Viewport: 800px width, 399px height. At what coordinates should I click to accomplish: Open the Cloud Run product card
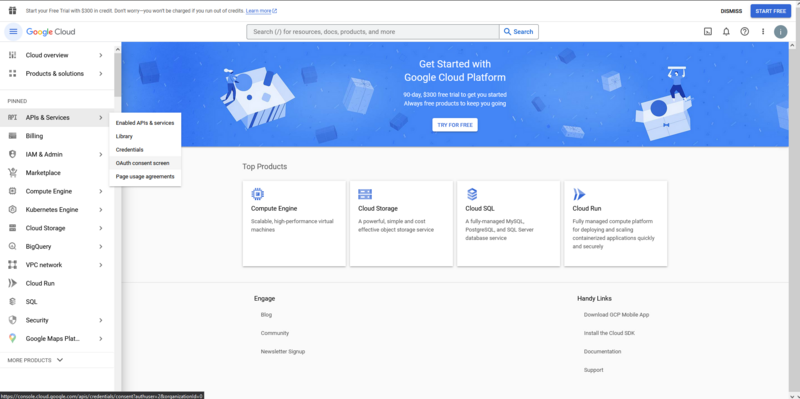pyautogui.click(x=616, y=223)
